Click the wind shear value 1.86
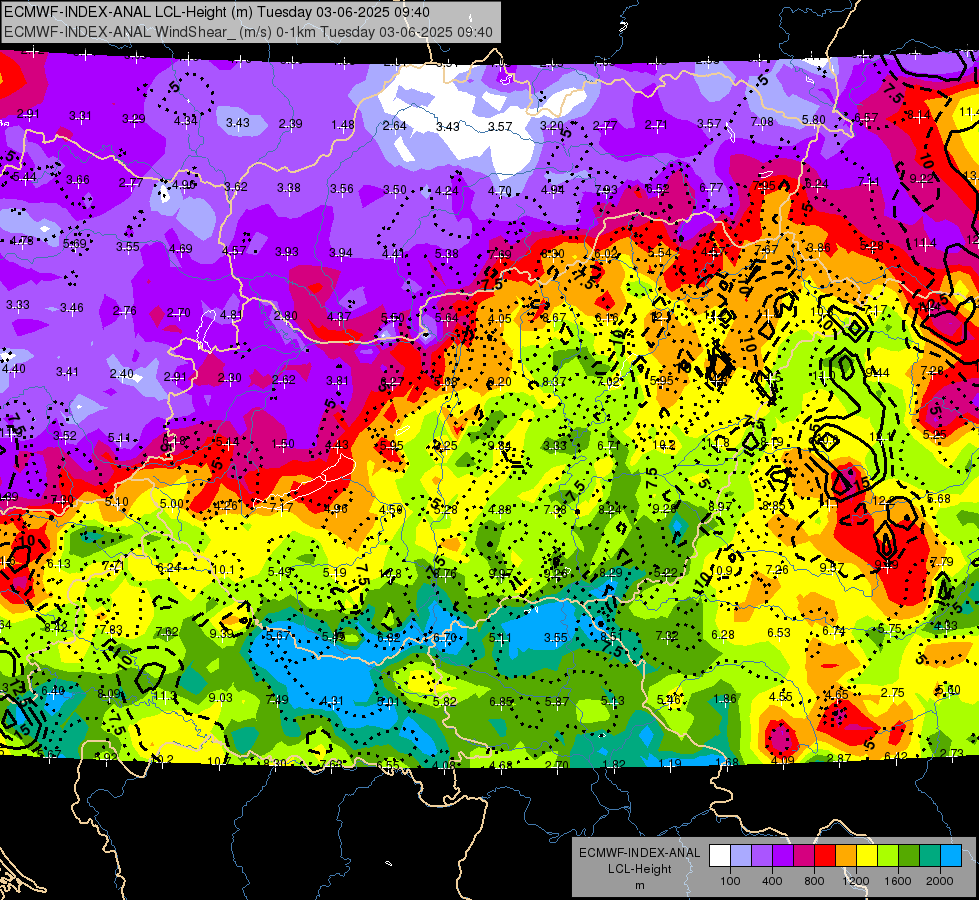 [x=725, y=699]
